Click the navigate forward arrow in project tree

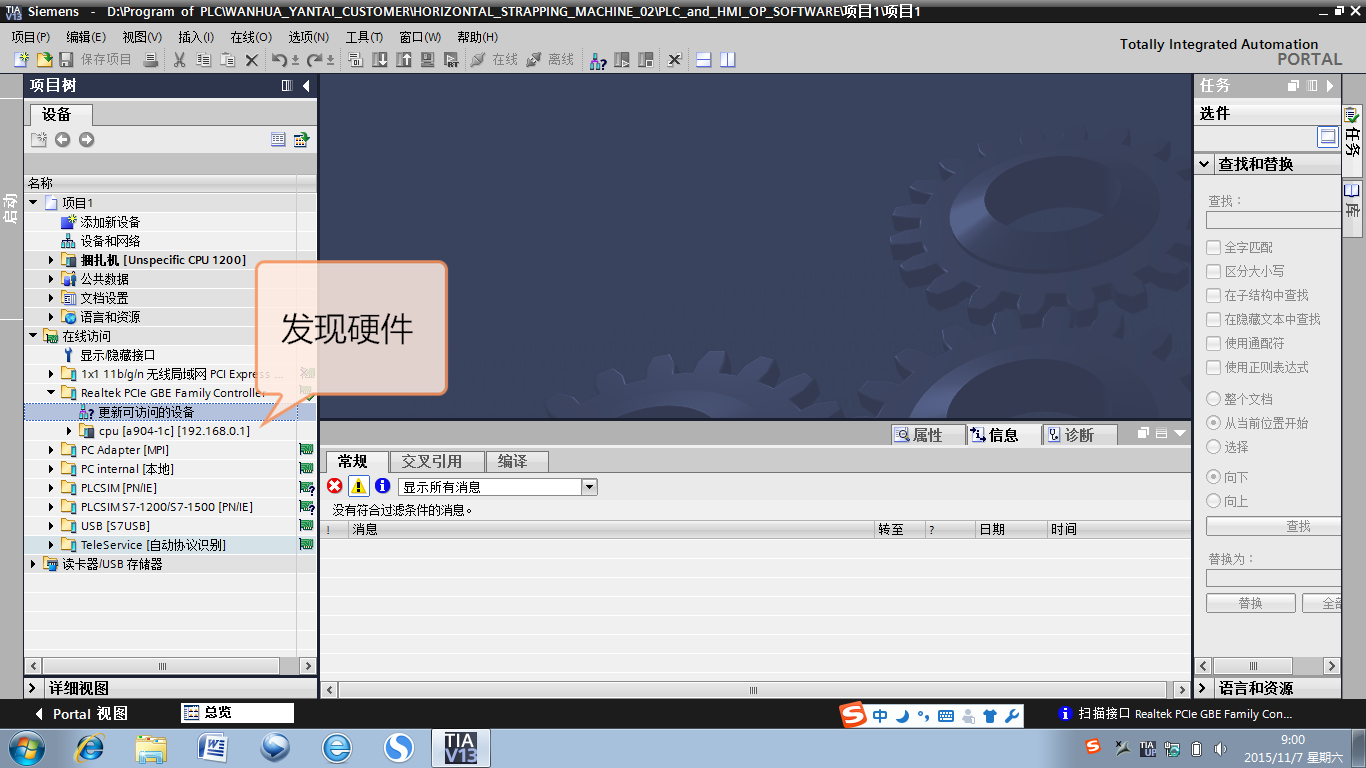87,140
